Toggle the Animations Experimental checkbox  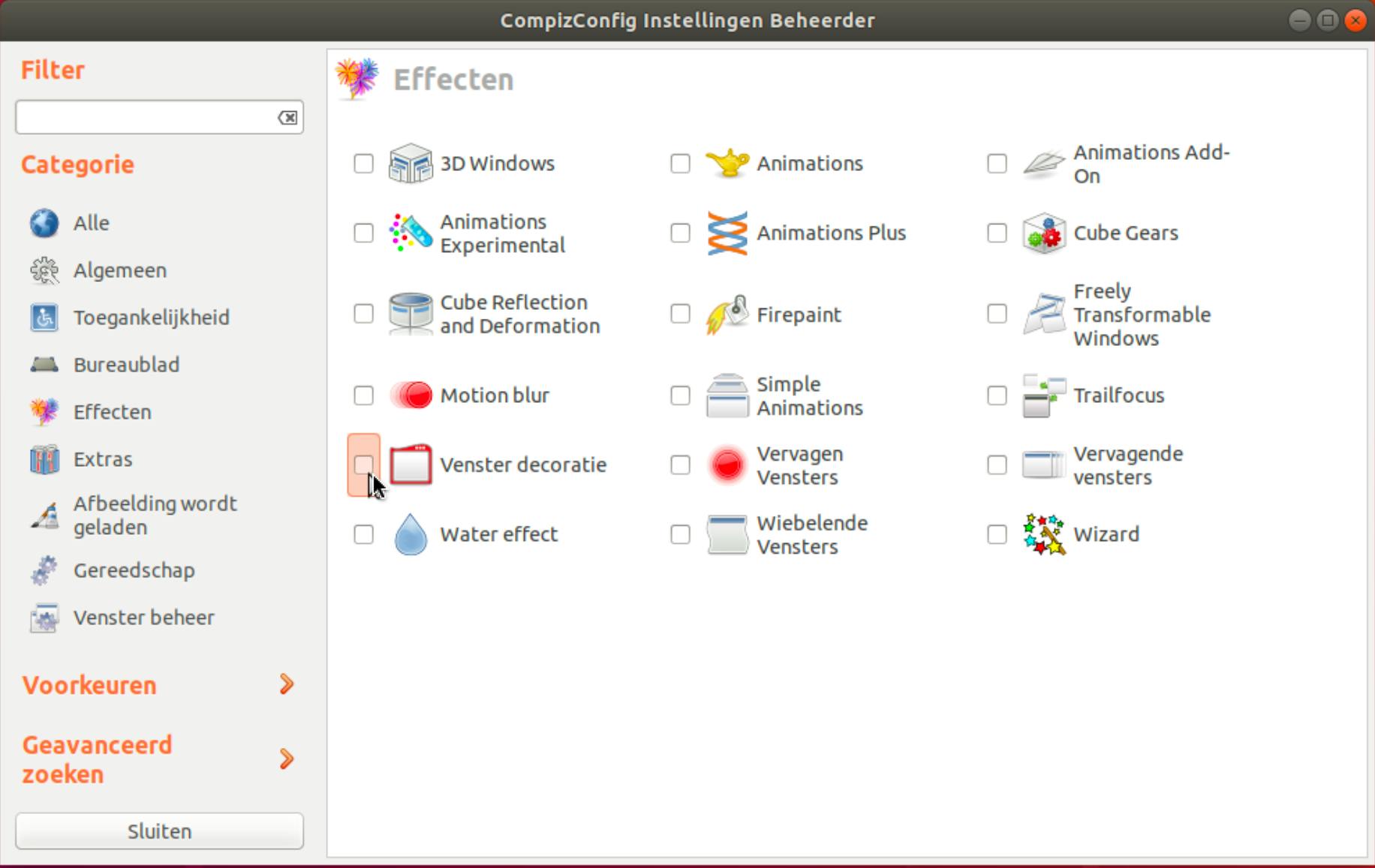[x=363, y=233]
